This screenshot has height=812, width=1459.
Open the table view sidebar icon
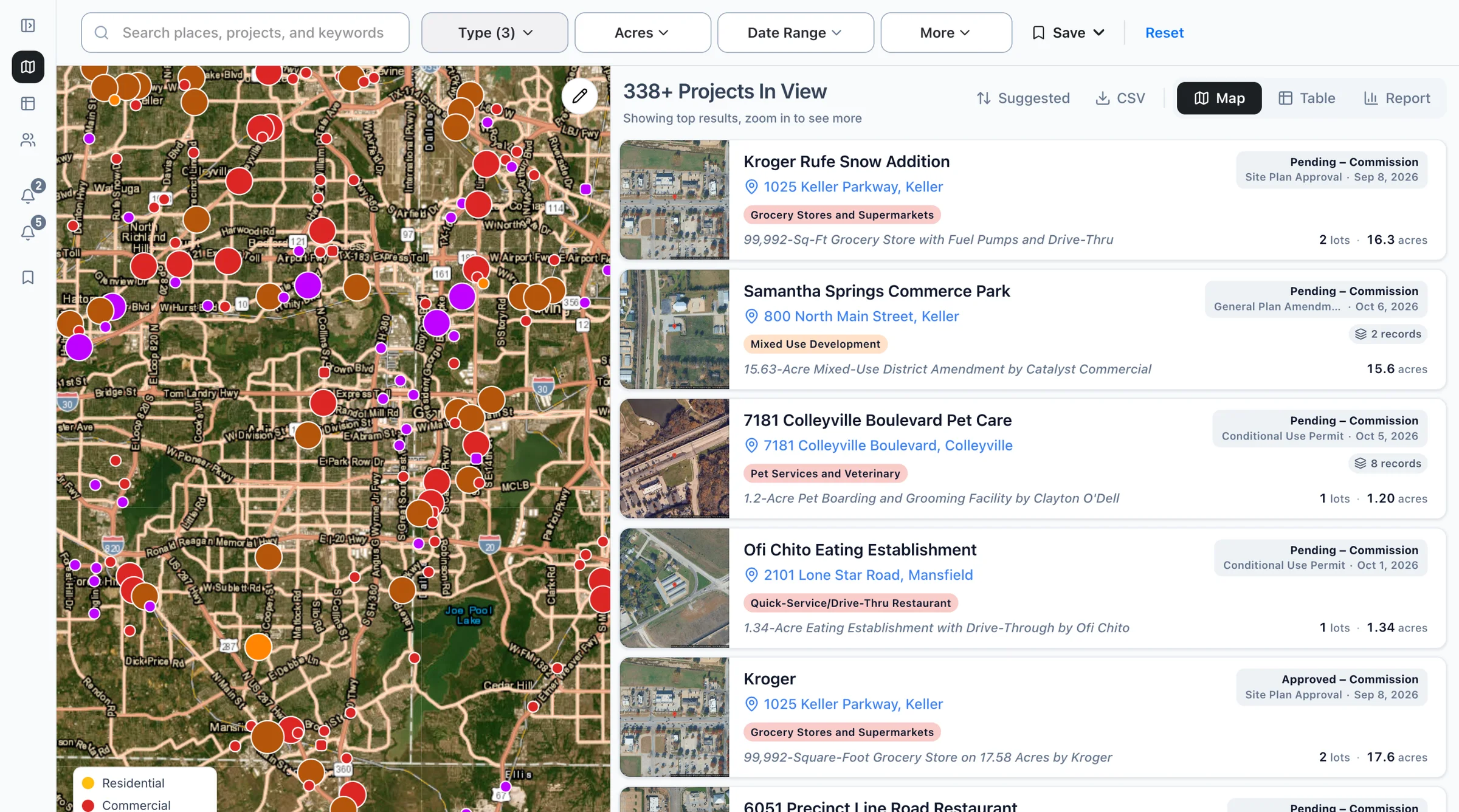[x=28, y=103]
